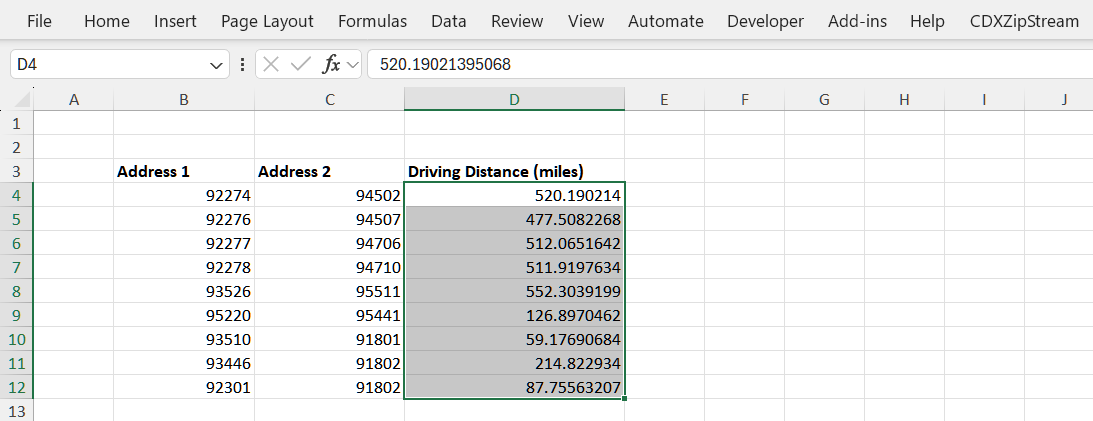Select cell with zip 95441
1093x421 pixels.
330,315
